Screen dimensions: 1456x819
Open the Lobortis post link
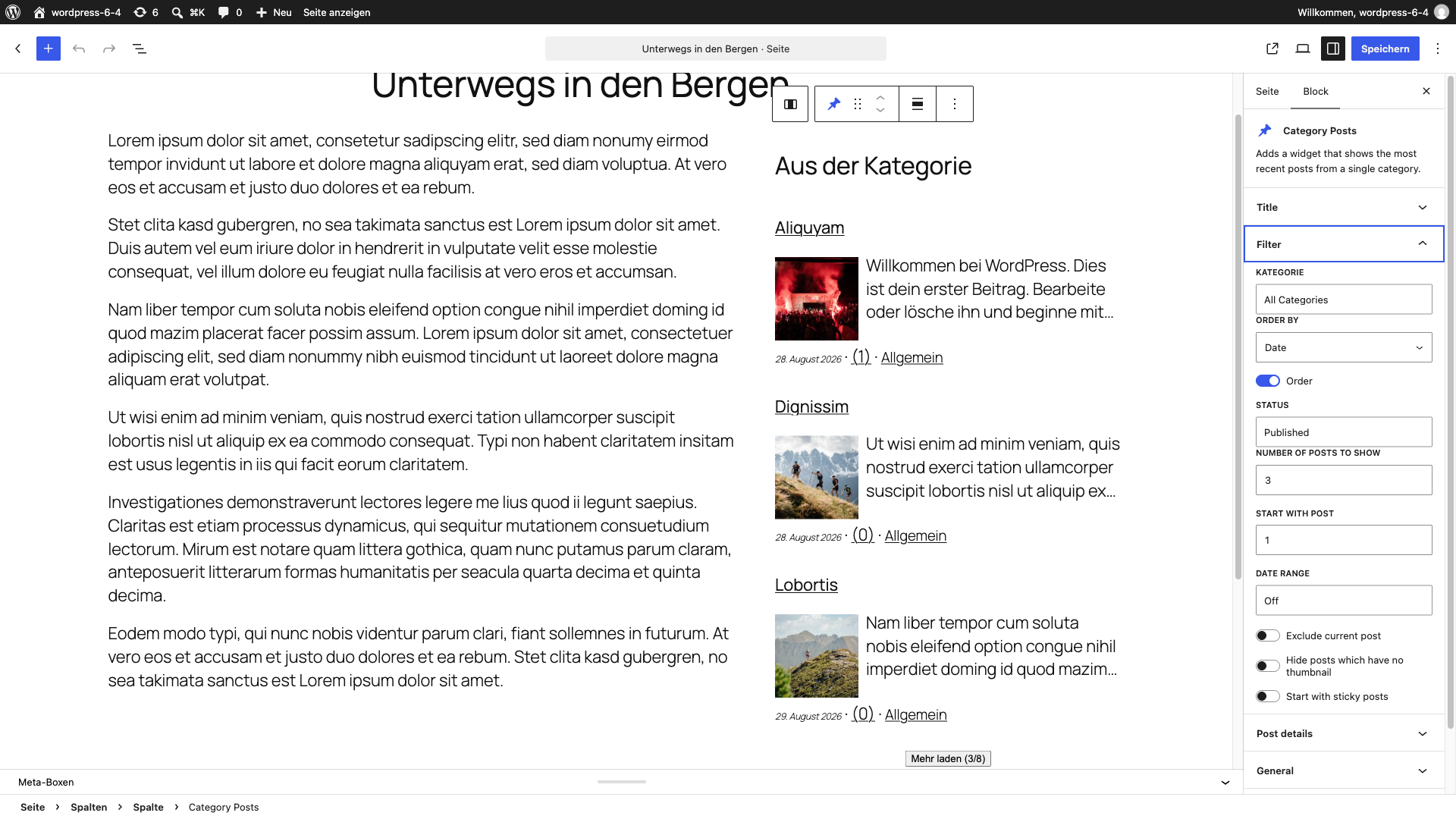(x=806, y=585)
